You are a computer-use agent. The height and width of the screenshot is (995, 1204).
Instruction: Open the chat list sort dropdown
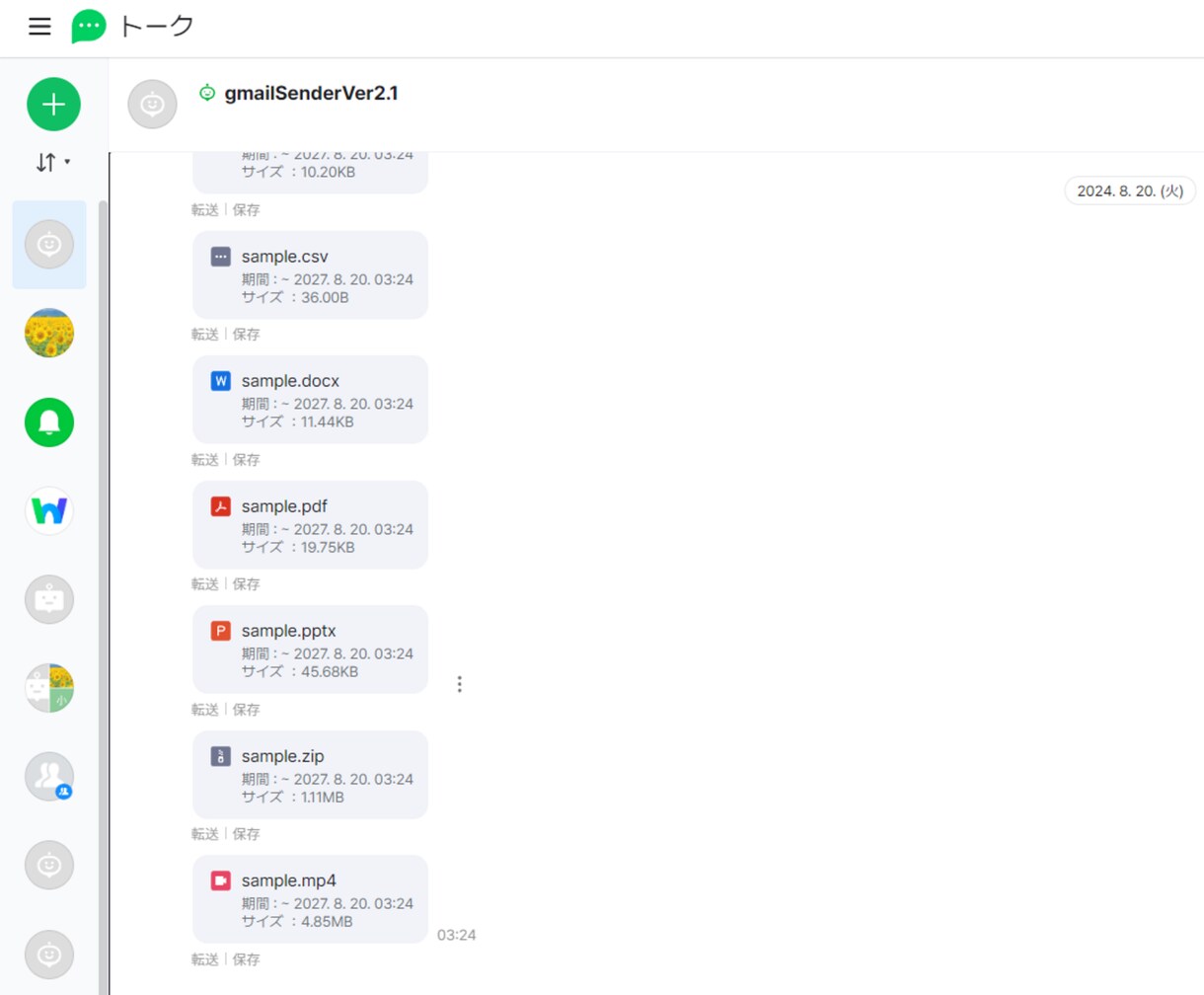[53, 162]
